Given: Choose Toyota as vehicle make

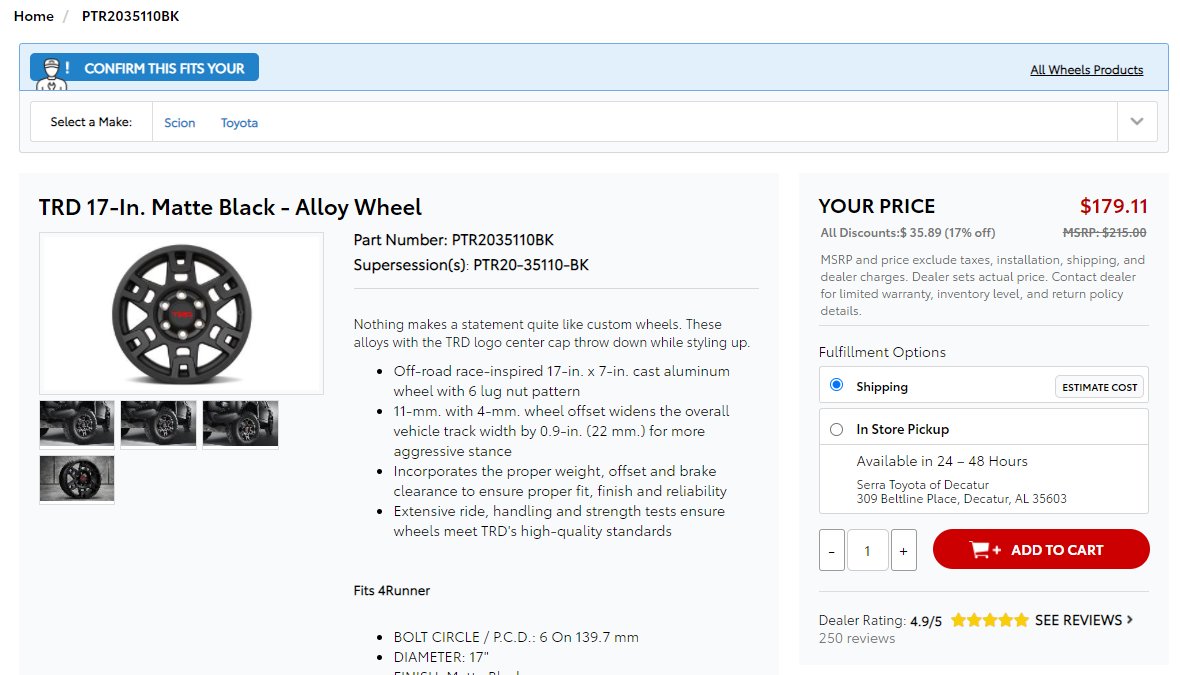Looking at the screenshot, I should [239, 123].
